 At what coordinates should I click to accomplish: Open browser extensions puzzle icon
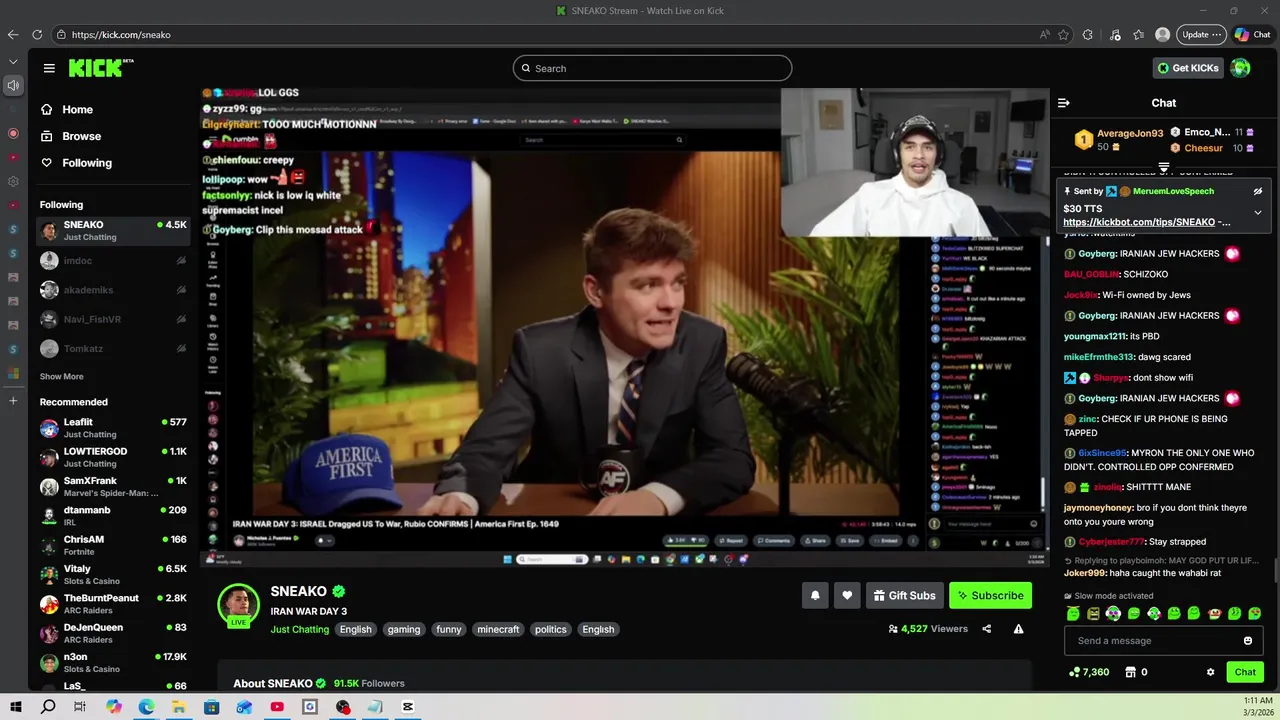coord(1088,34)
